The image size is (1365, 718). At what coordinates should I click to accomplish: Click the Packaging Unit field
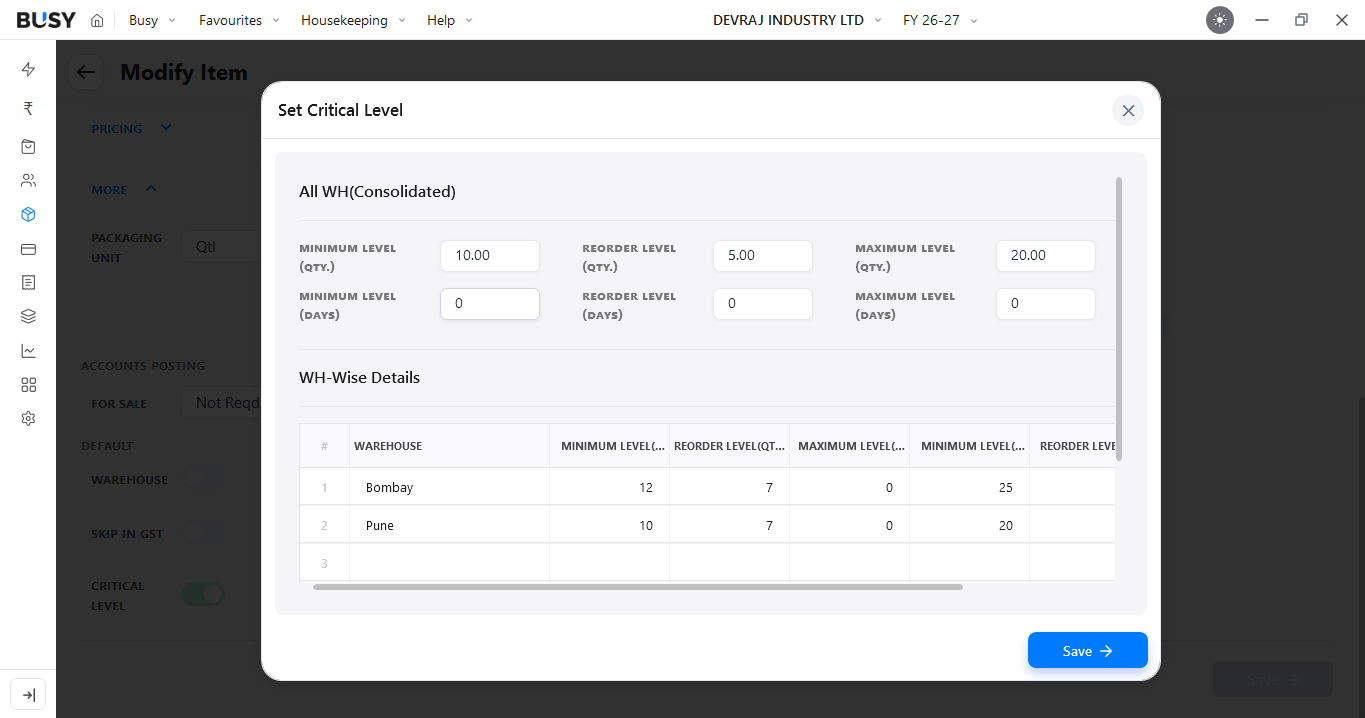(x=222, y=247)
